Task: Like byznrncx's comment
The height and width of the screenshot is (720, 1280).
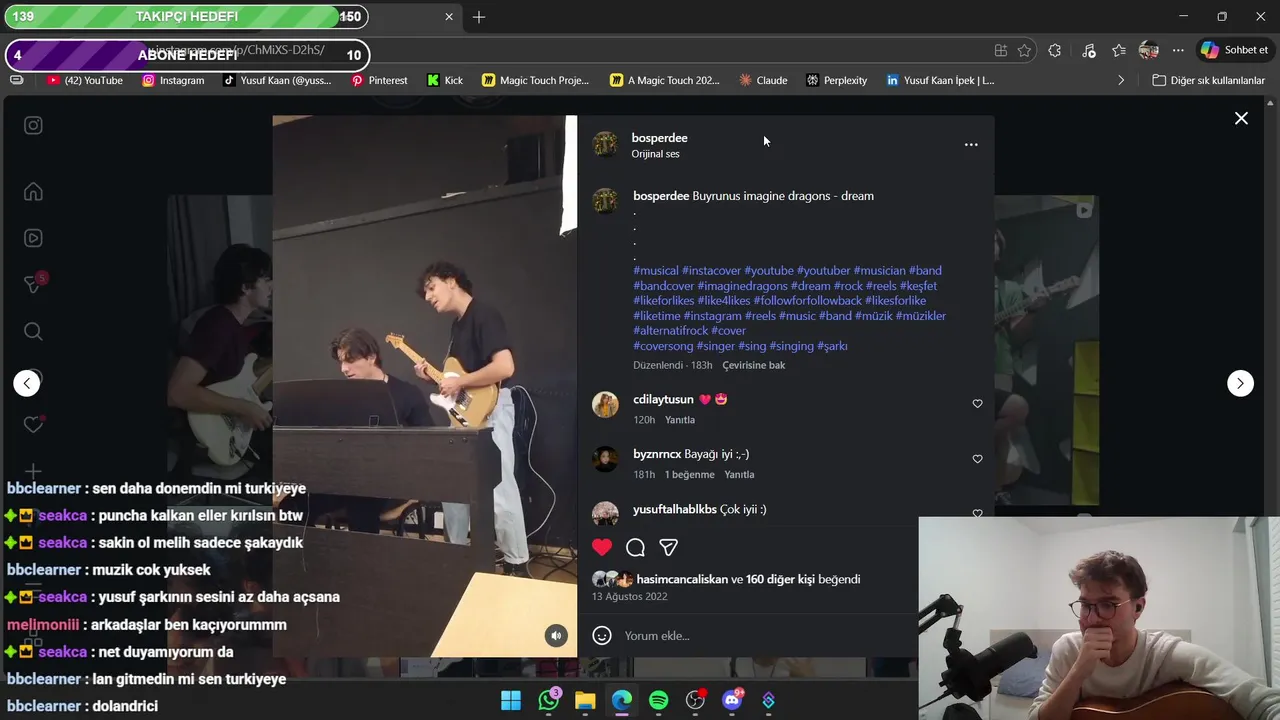Action: (x=977, y=459)
